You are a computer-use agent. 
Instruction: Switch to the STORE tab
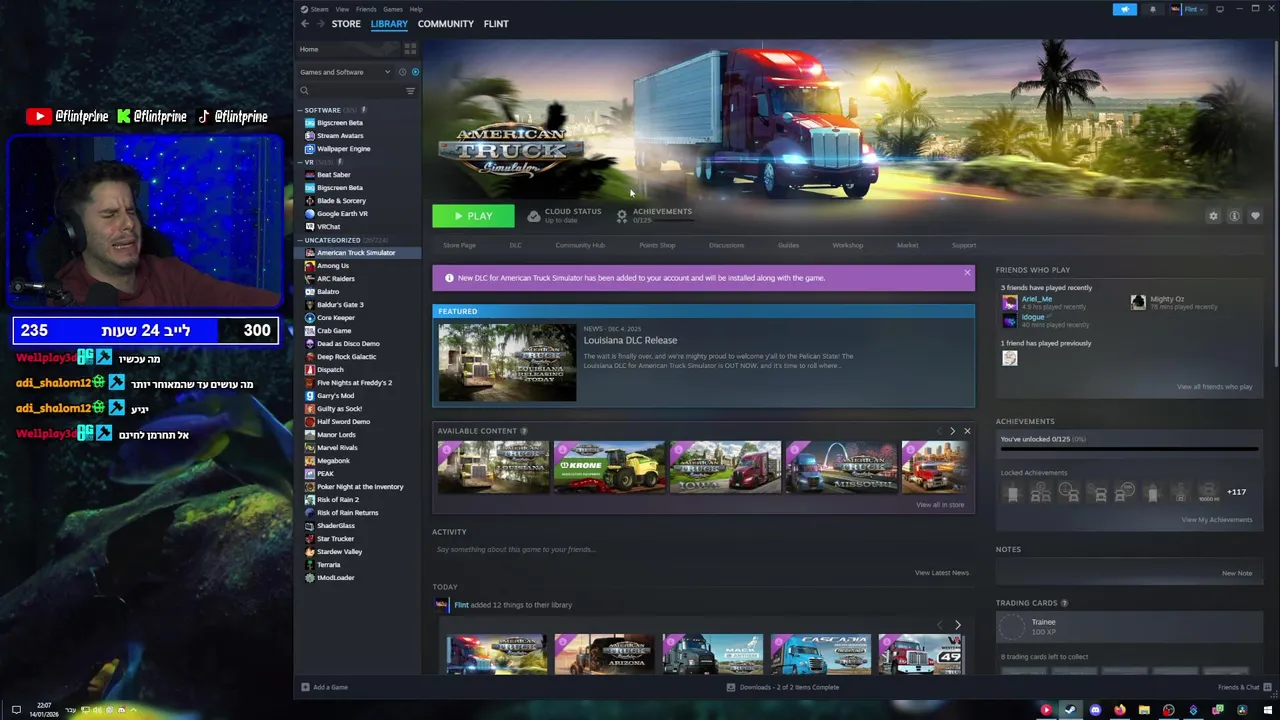pos(346,24)
